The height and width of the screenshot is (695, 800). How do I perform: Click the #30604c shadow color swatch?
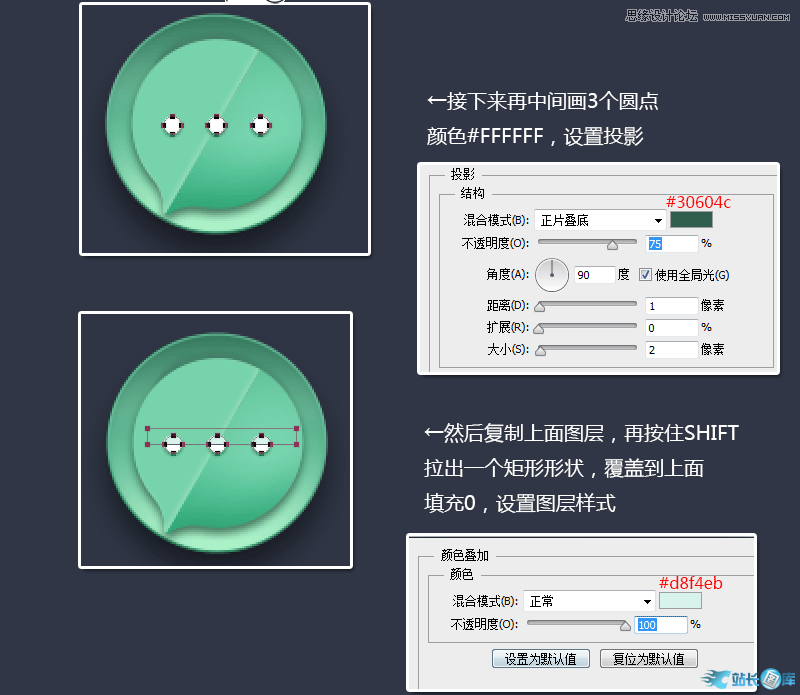[691, 220]
